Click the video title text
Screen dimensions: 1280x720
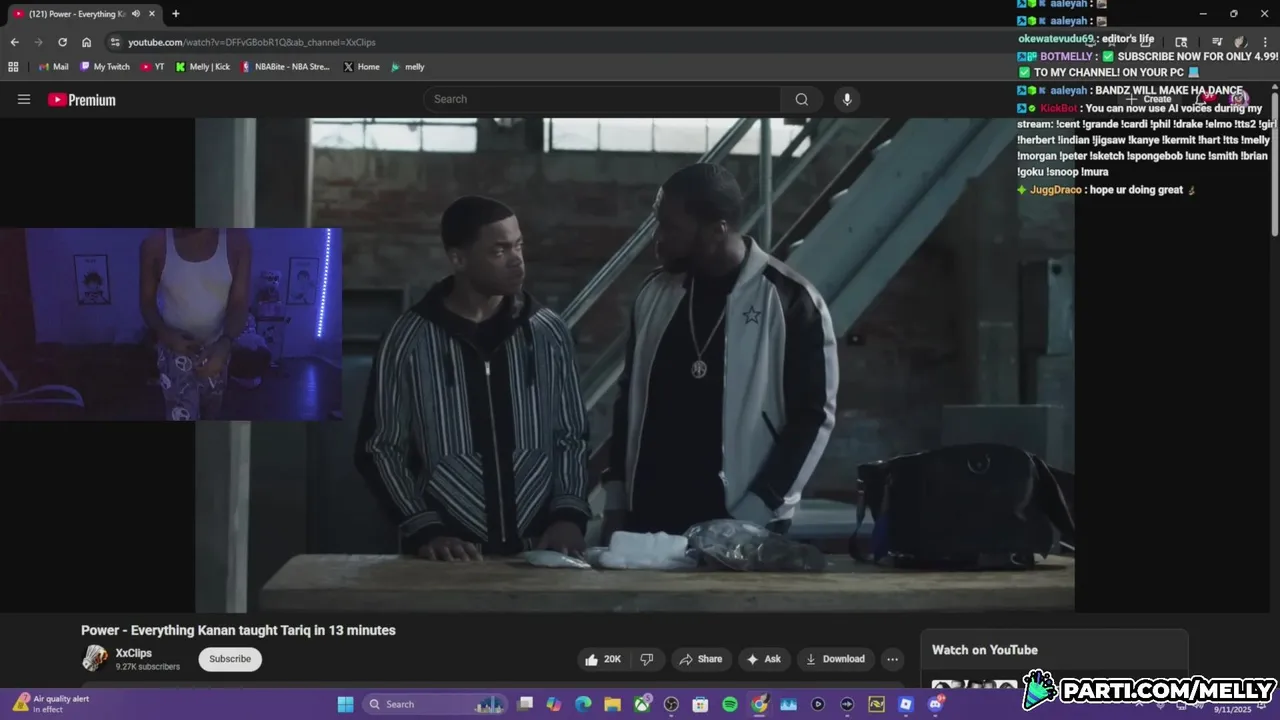pos(238,630)
